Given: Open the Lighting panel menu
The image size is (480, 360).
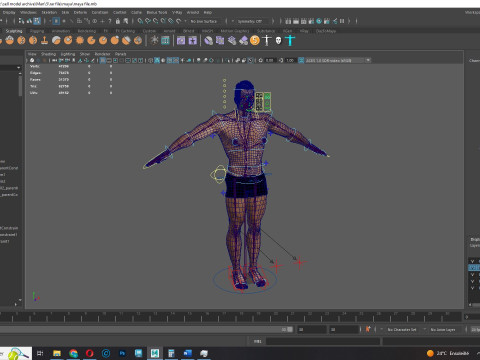Looking at the screenshot, I should pyautogui.click(x=68, y=54).
